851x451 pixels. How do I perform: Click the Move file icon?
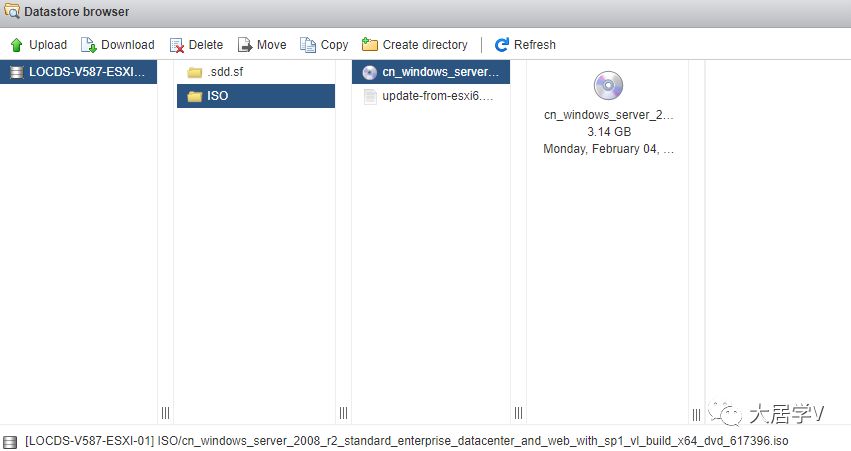(245, 45)
